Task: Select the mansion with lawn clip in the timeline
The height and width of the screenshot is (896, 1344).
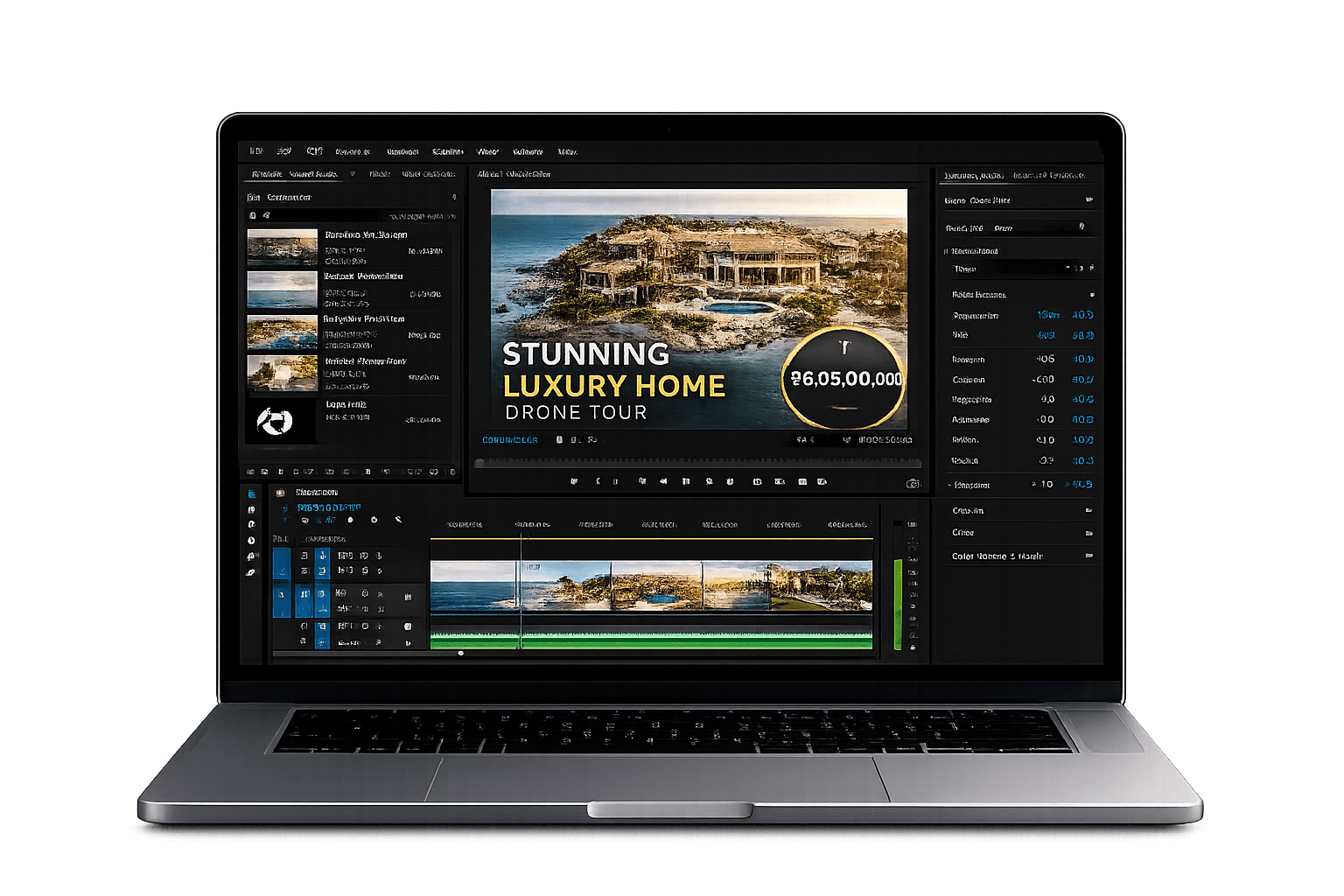Action: click(x=822, y=585)
